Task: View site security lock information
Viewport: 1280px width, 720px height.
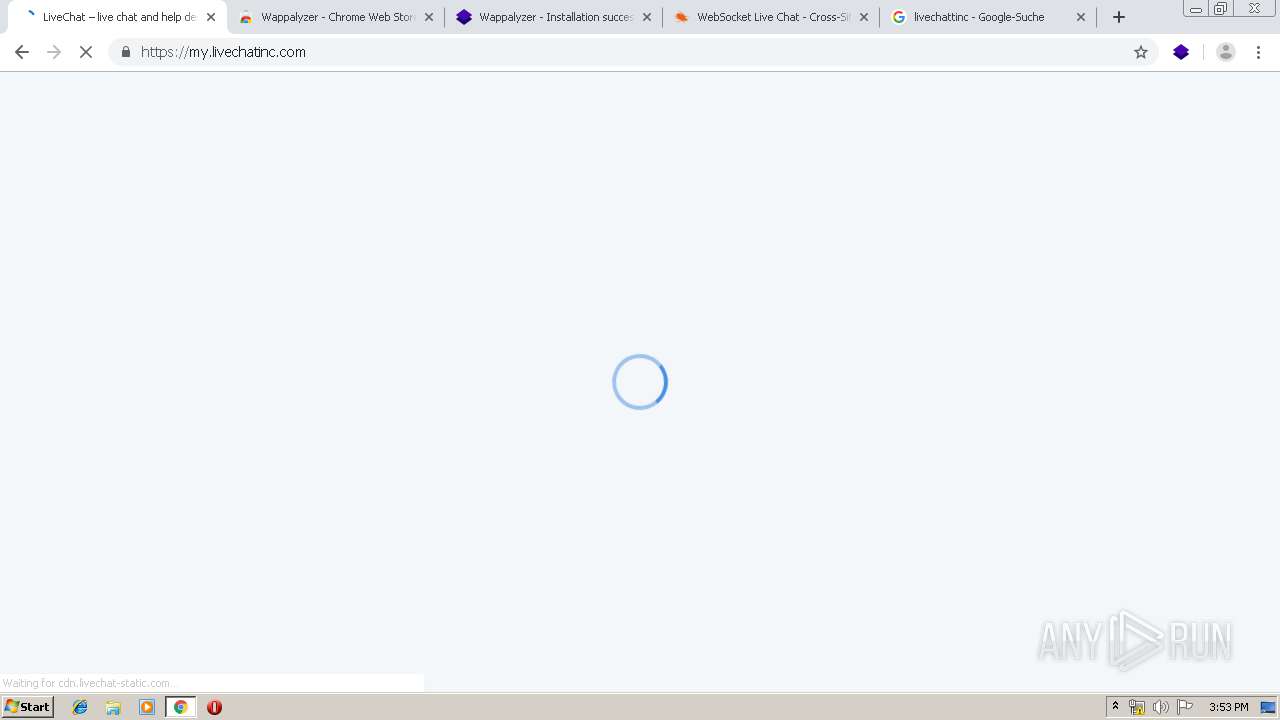Action: click(x=126, y=52)
